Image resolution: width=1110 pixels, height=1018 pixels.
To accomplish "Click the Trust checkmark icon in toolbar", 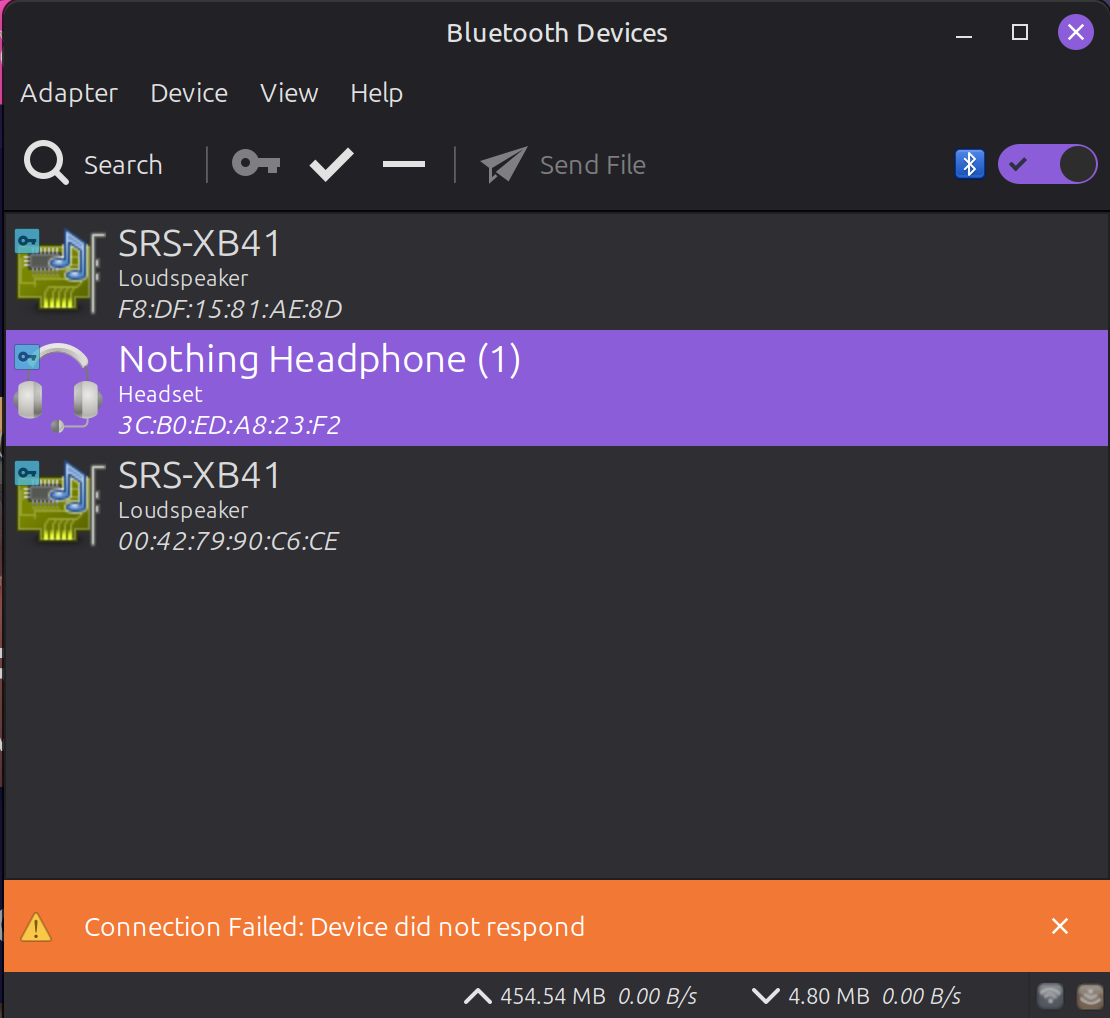I will point(331,164).
